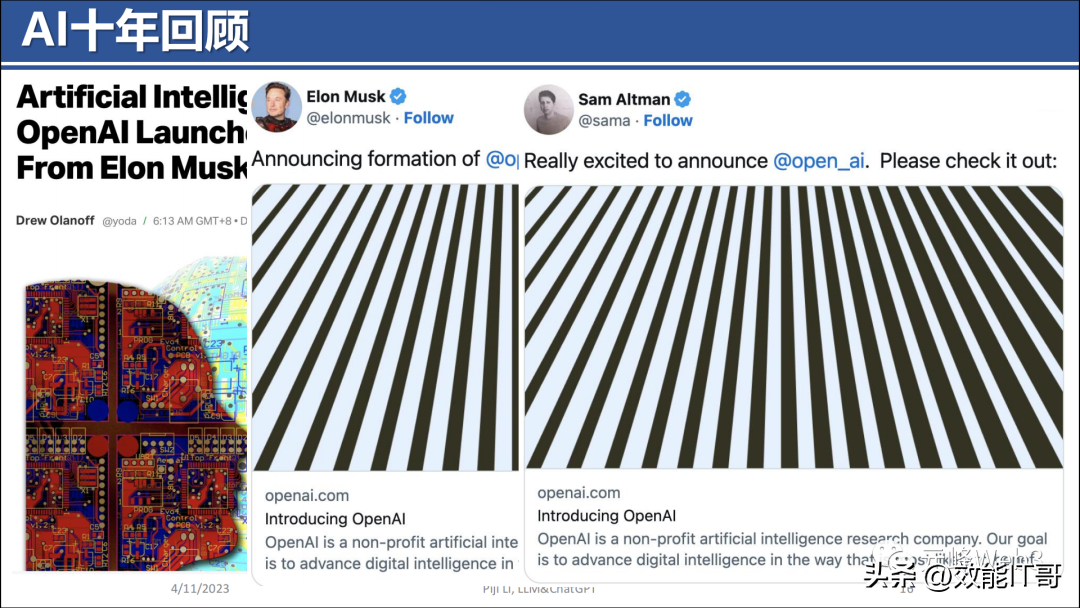This screenshot has width=1080, height=608.
Task: Click the verified badge beside Sam Altman
Action: 683,99
